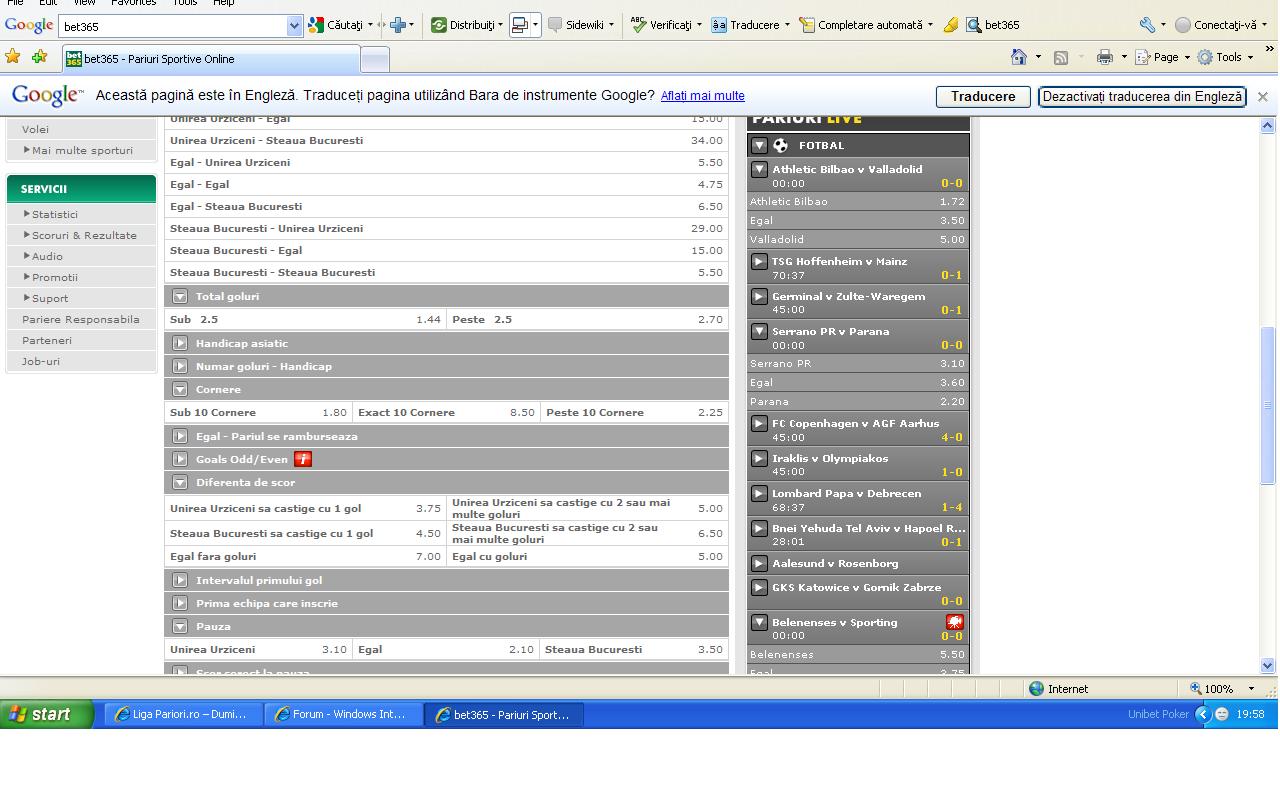Open a new browser tab

[374, 60]
